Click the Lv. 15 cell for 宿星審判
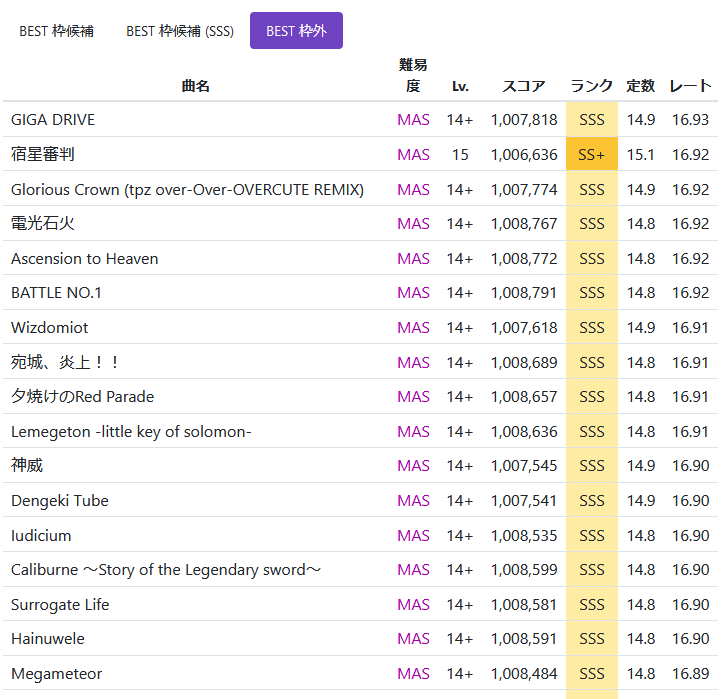Viewport: 722px width, 699px height. point(460,155)
